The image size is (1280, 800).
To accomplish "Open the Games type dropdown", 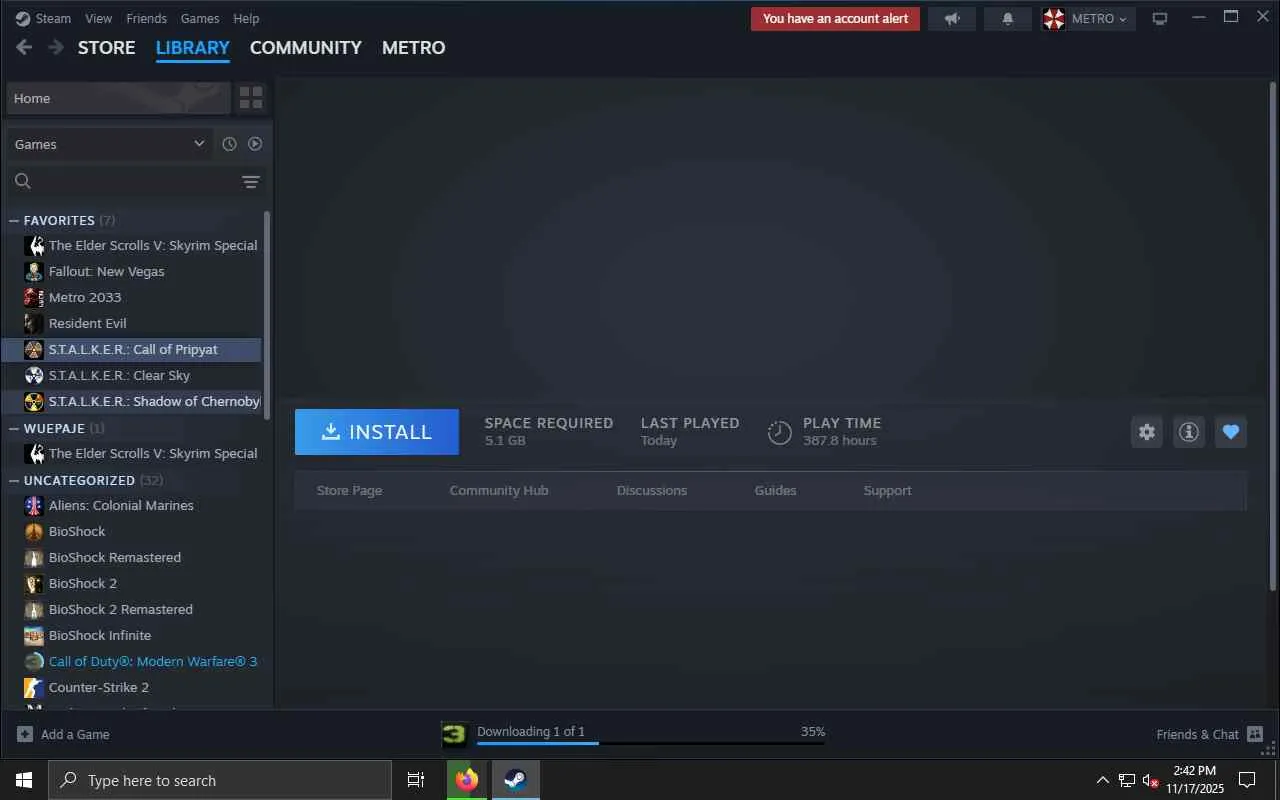I will 109,144.
